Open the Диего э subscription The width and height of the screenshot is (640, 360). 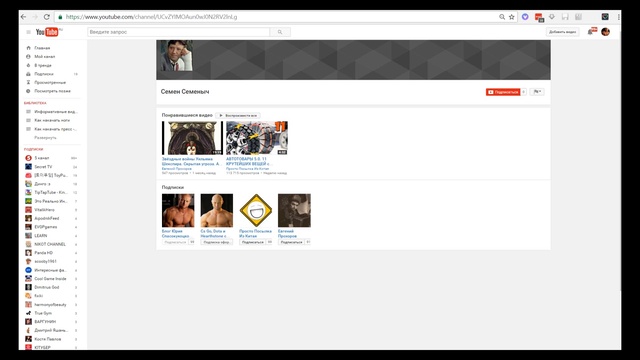point(42,184)
